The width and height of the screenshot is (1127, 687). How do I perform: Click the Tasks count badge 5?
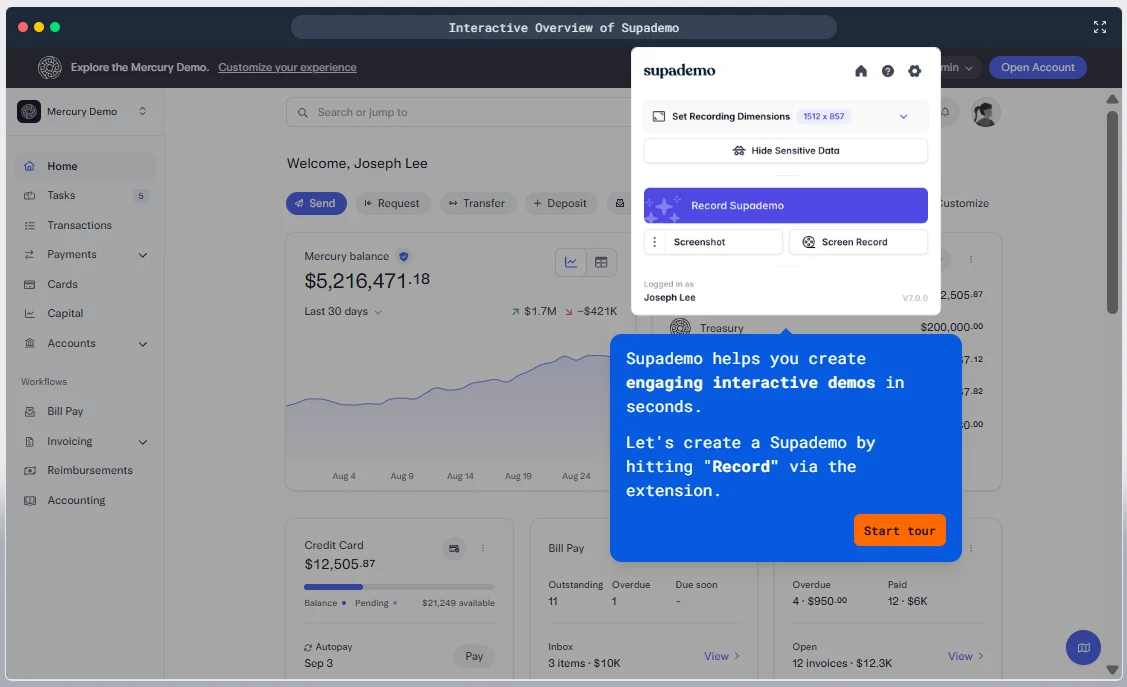141,195
